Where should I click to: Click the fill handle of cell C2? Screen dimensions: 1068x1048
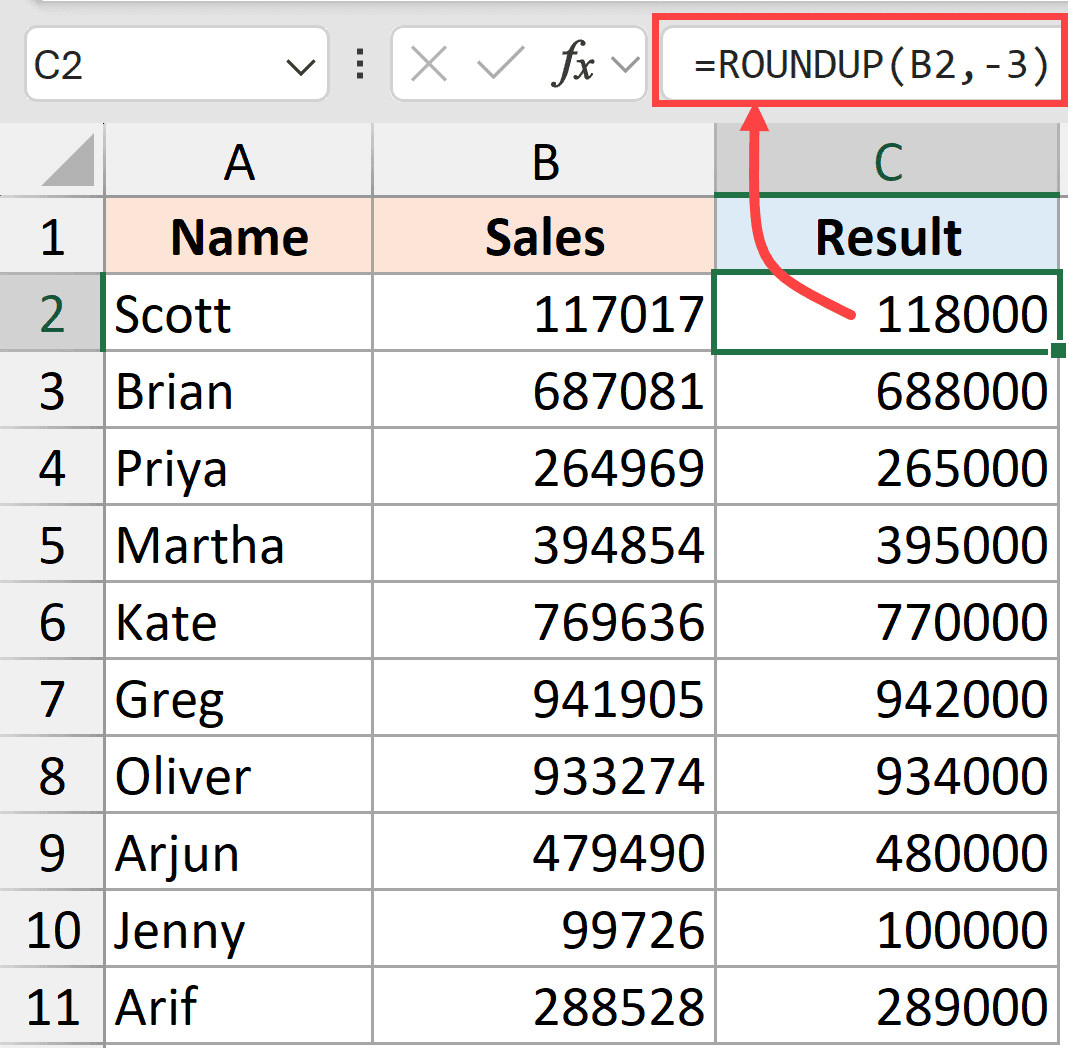pyautogui.click(x=1058, y=350)
